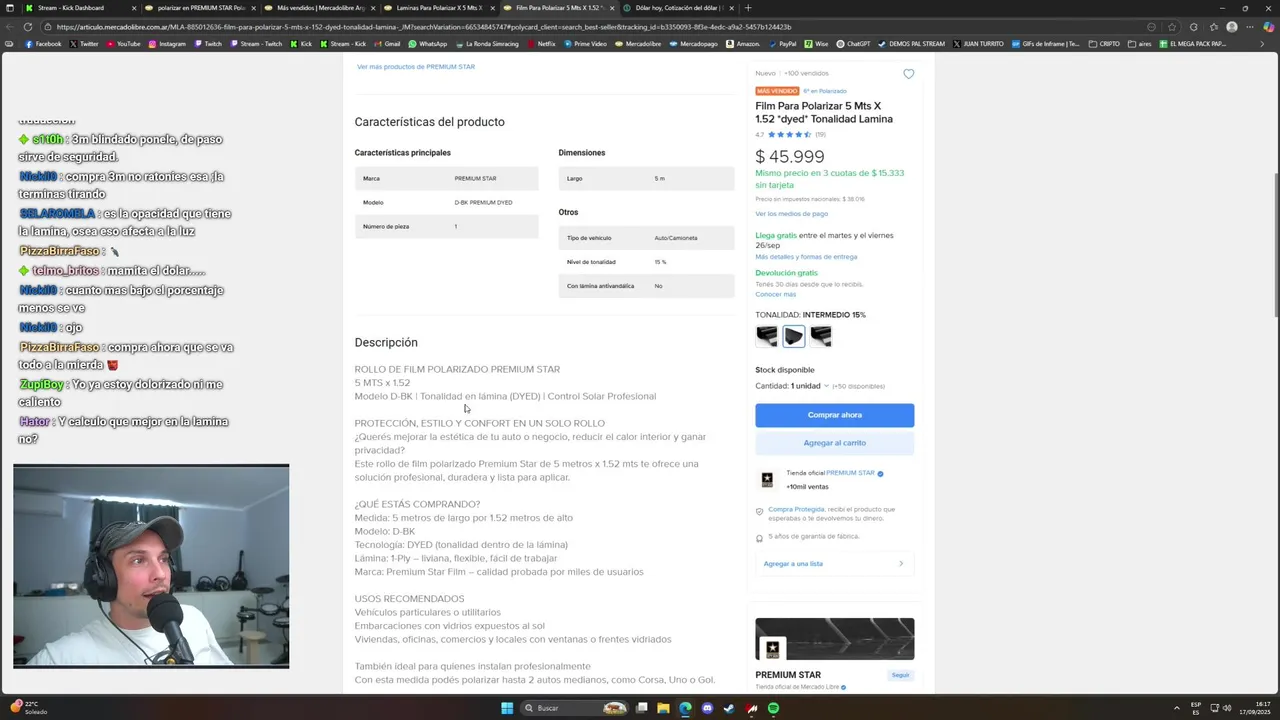Open Prime Video bookmark

[585, 44]
